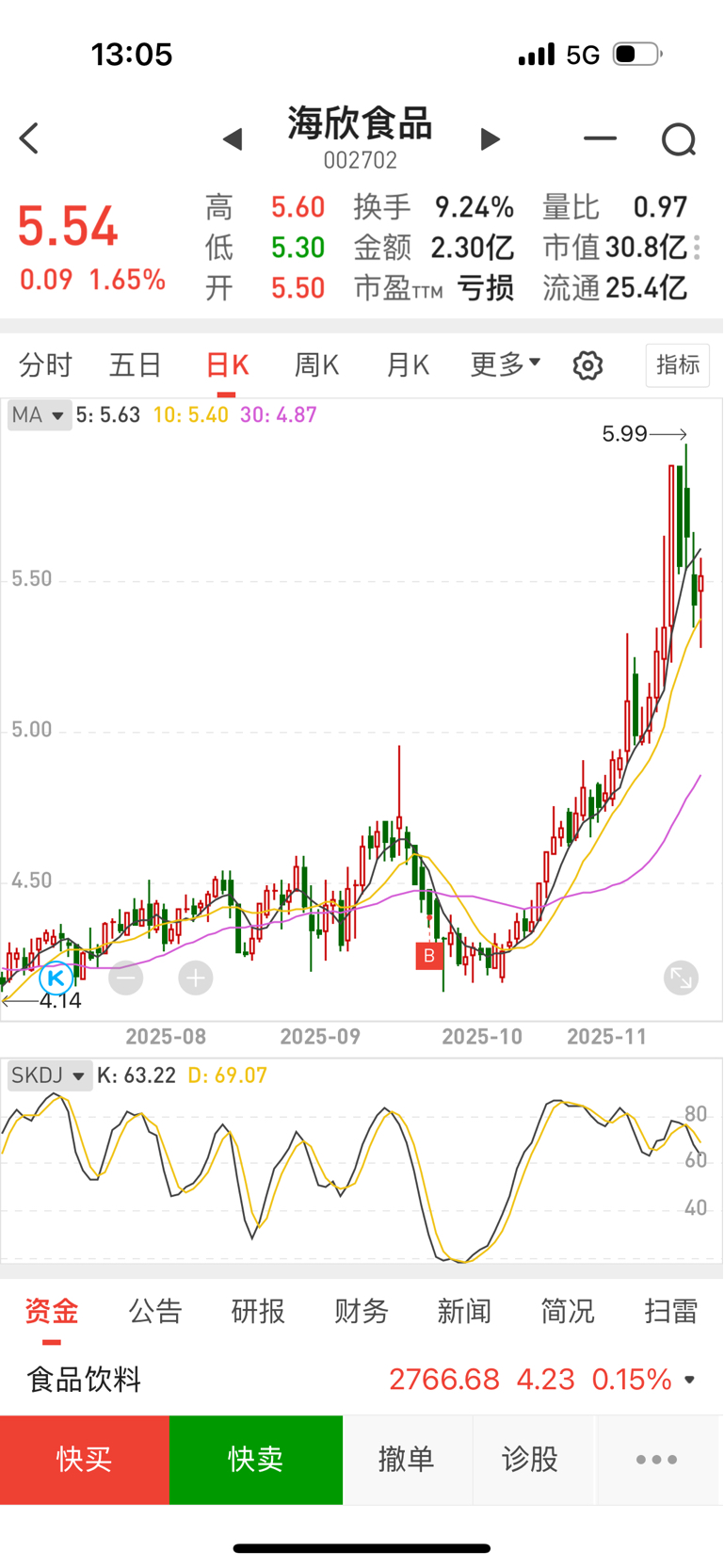This screenshot has height=1568, width=724.
Task: Select the 五日 tab
Action: pos(136,364)
